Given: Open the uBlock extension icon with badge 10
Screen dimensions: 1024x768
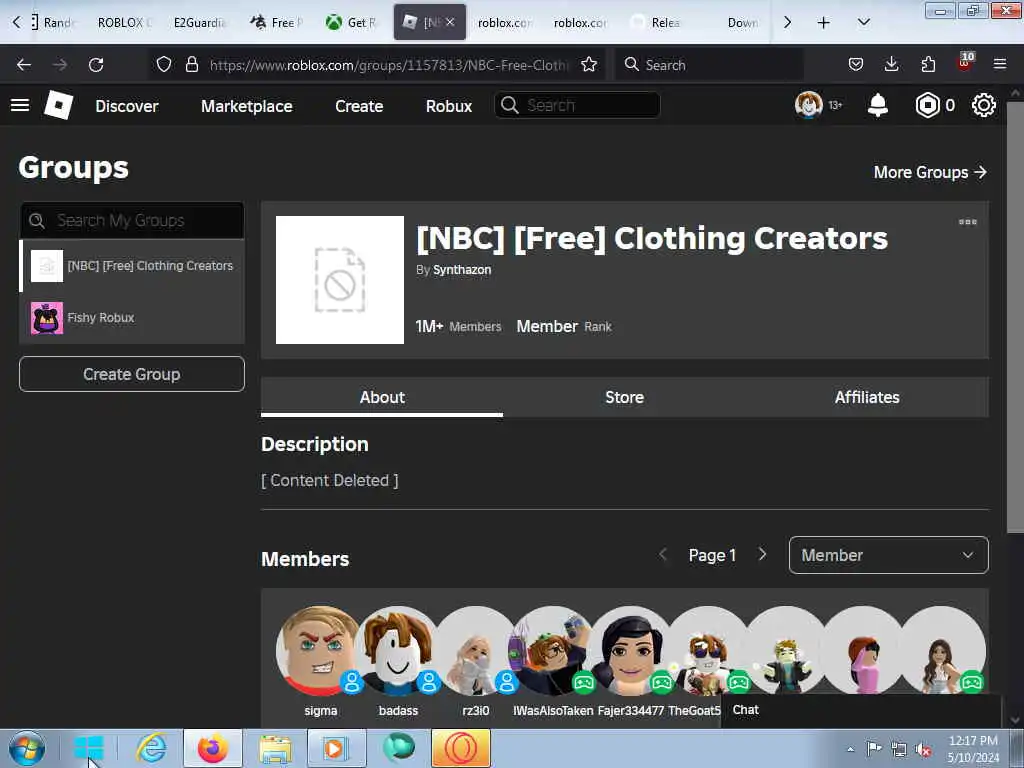Looking at the screenshot, I should 965,62.
